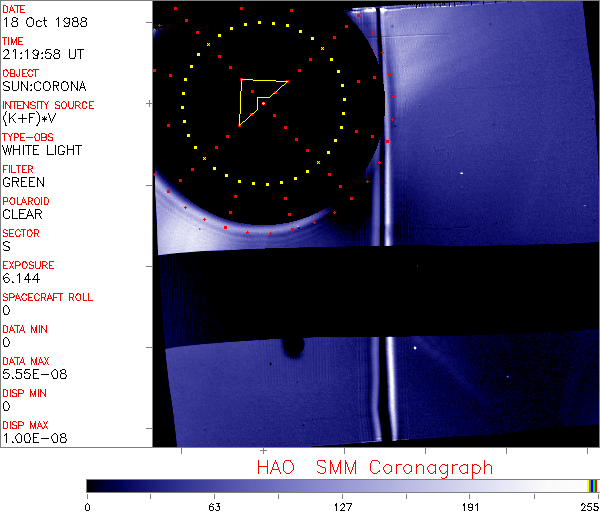Click the 255 label under the color bar
600x512 pixels.
(588, 505)
